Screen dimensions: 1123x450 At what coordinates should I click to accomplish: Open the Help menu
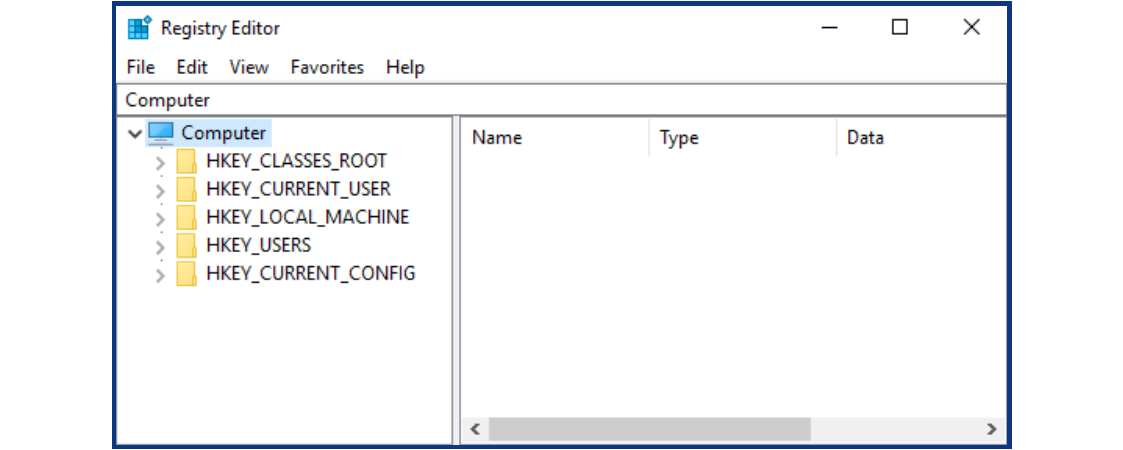[x=405, y=67]
